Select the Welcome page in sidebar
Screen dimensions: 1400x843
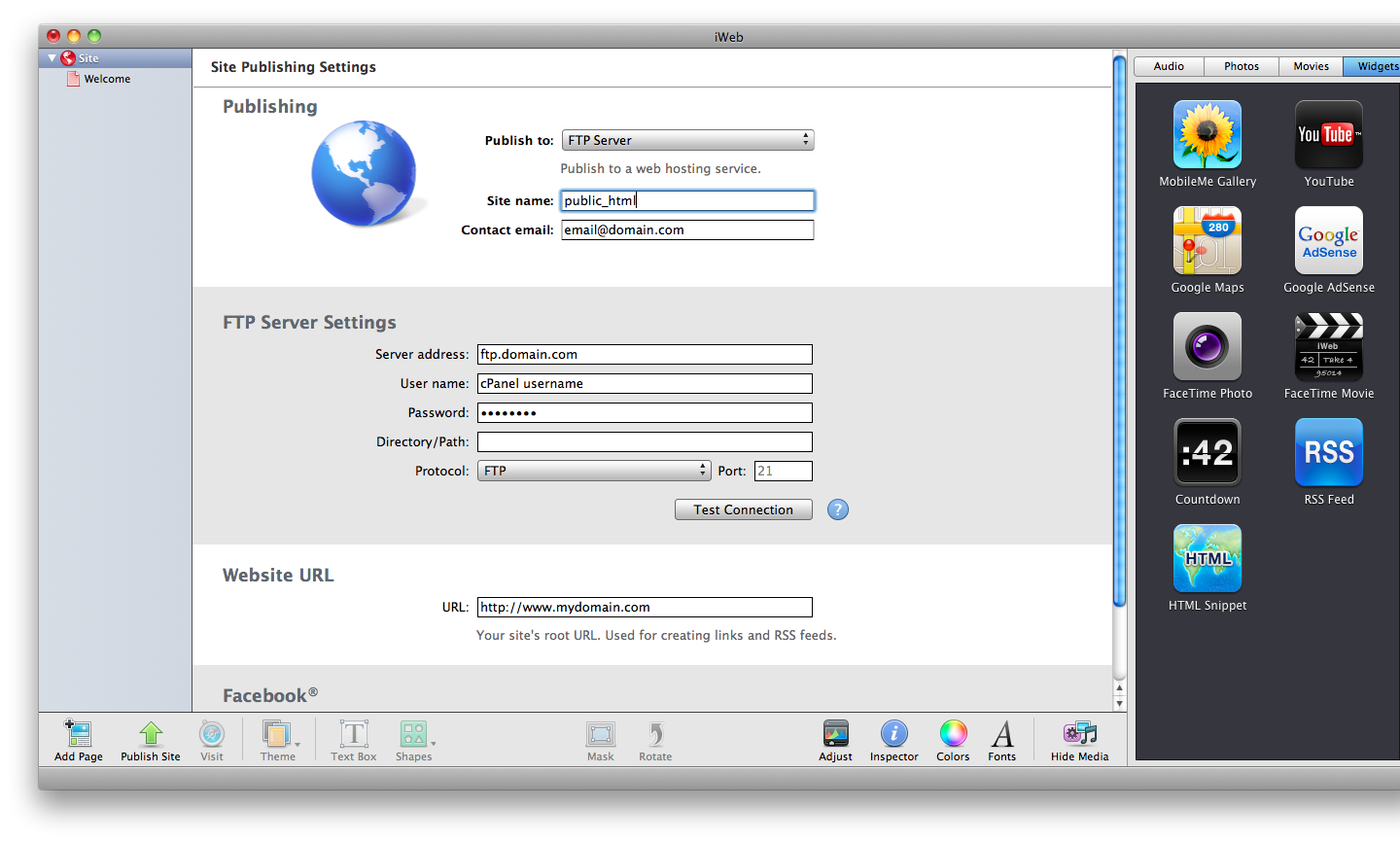coord(107,79)
